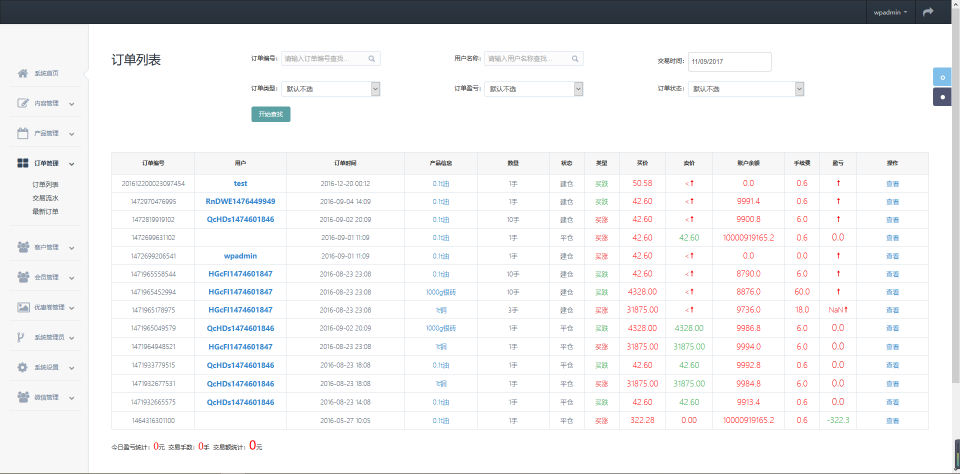Click order number 1471933779515
This screenshot has width=960, height=474.
pyautogui.click(x=153, y=365)
